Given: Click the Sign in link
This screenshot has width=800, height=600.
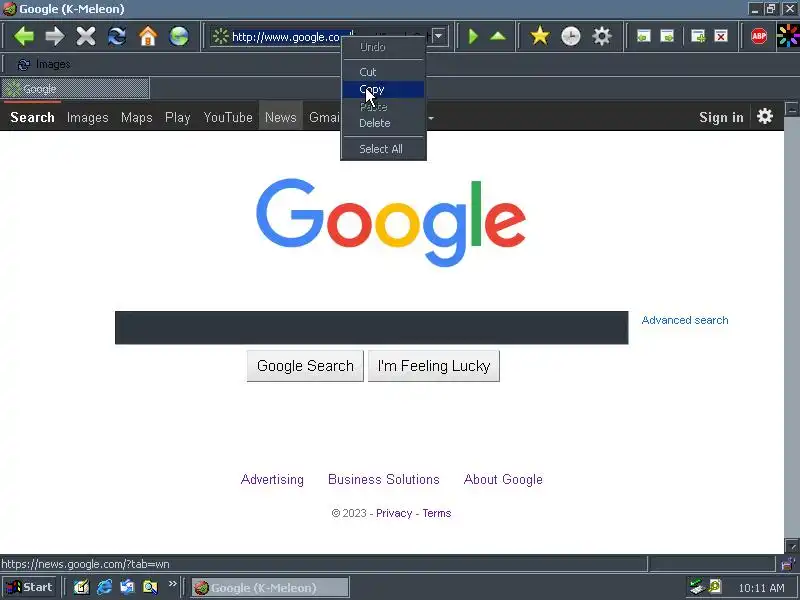Looking at the screenshot, I should [x=721, y=117].
